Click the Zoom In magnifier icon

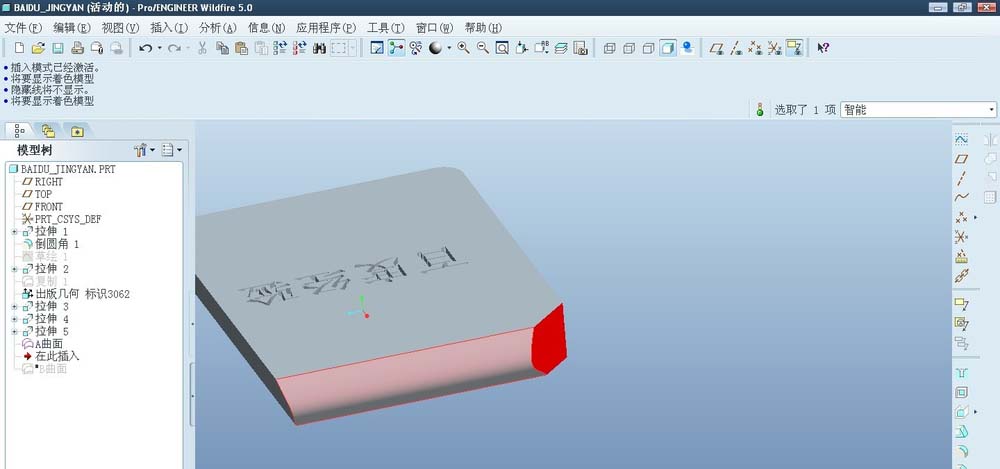[x=464, y=48]
